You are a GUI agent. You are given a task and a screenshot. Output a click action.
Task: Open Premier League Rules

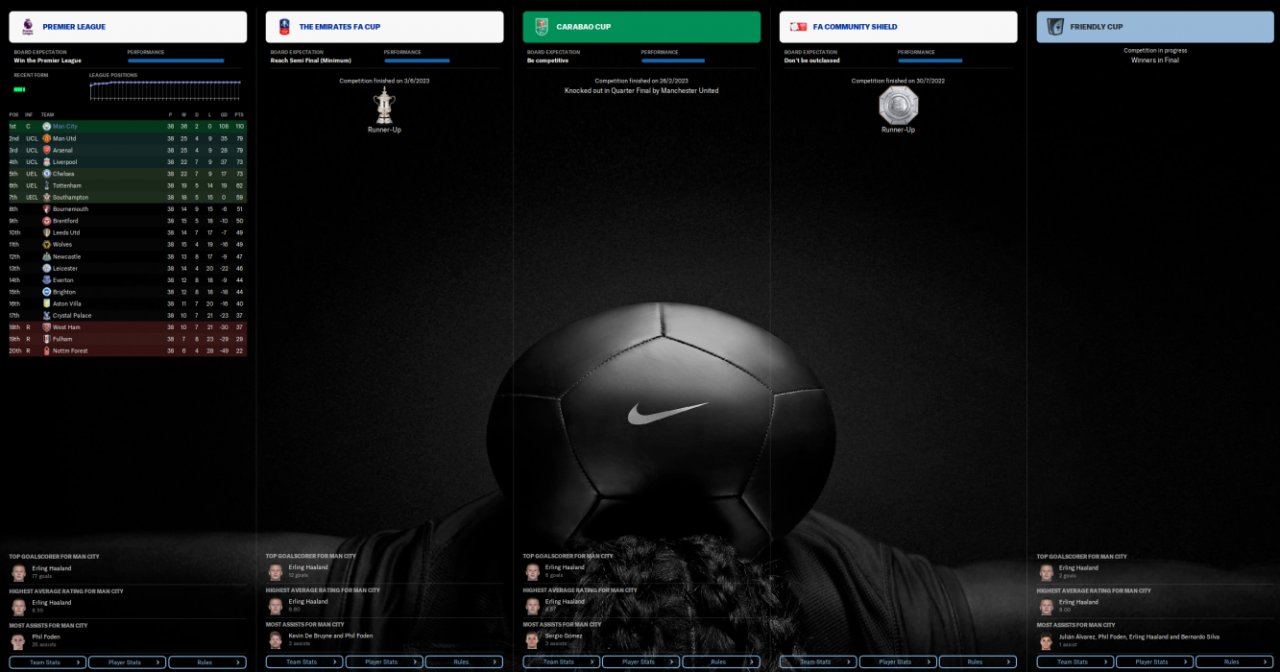(207, 662)
